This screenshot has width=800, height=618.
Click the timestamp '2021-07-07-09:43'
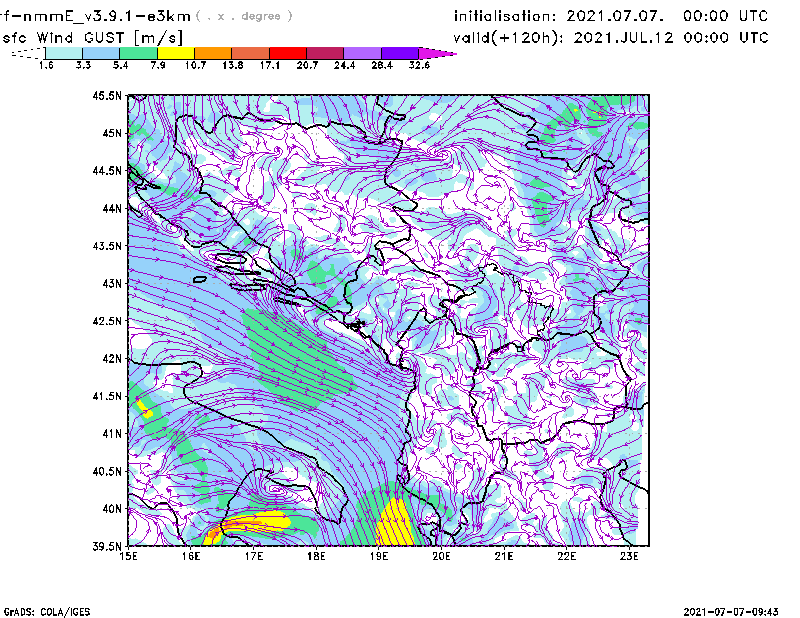[x=731, y=612]
